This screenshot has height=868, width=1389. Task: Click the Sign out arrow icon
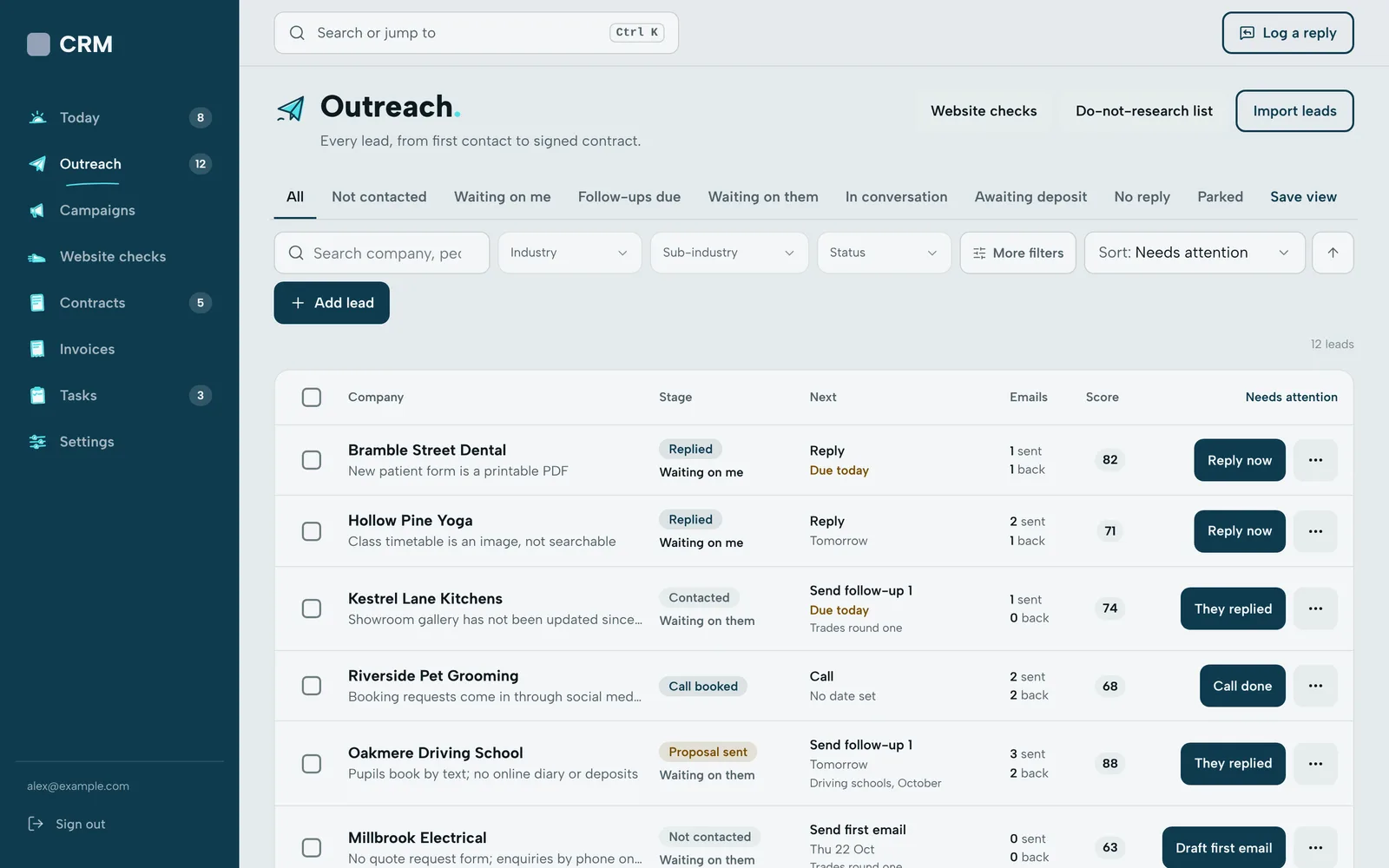coord(36,824)
